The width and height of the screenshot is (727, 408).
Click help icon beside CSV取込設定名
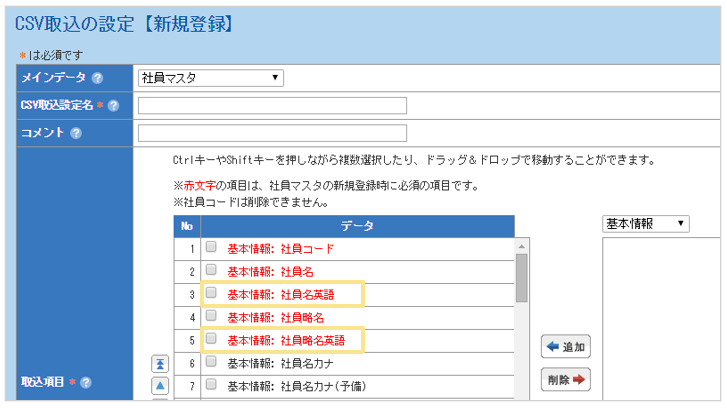(113, 106)
